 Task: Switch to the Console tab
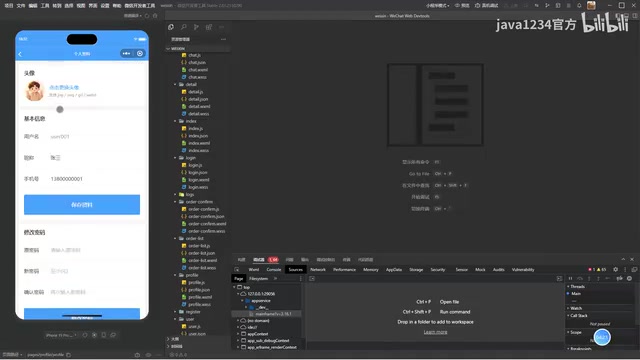coord(273,269)
